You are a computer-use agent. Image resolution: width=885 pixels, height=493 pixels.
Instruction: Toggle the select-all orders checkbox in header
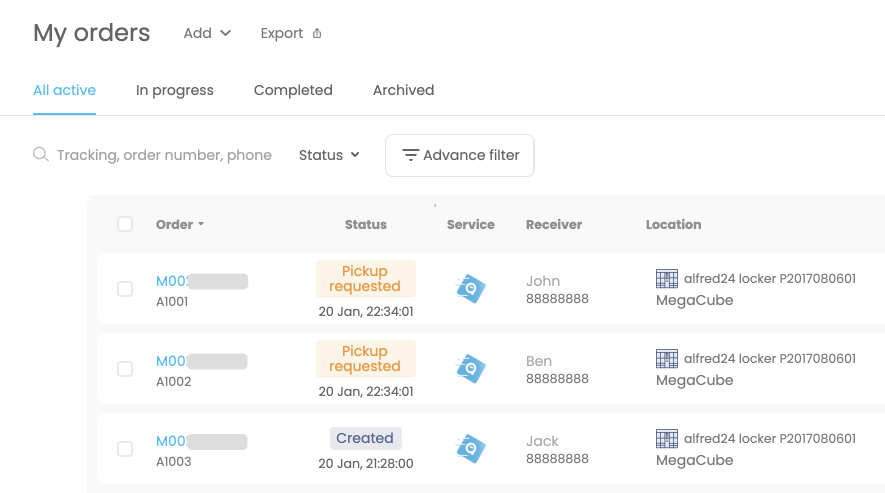pyautogui.click(x=125, y=224)
